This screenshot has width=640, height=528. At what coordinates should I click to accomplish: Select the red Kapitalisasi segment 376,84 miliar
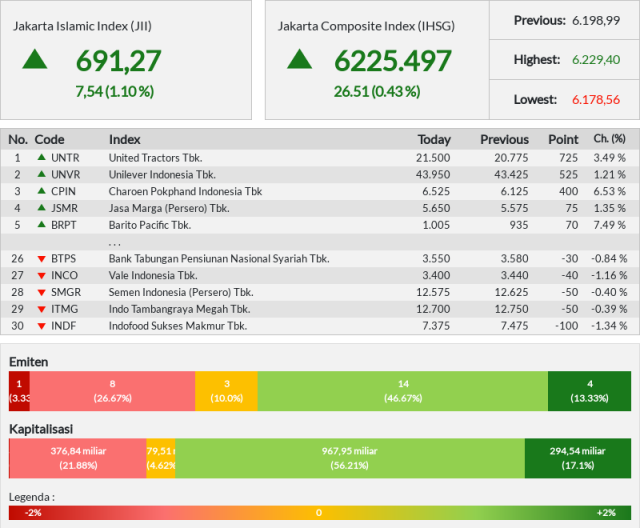(78, 458)
